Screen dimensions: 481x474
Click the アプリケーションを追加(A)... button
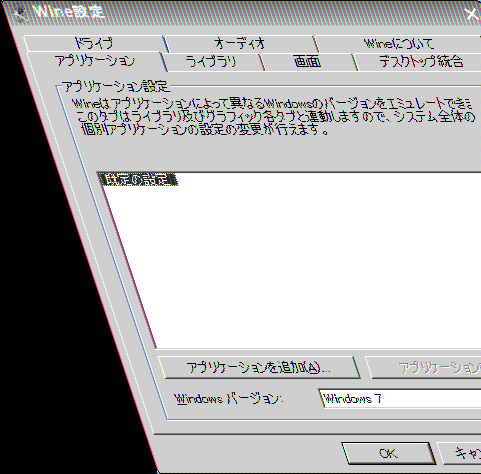259,368
